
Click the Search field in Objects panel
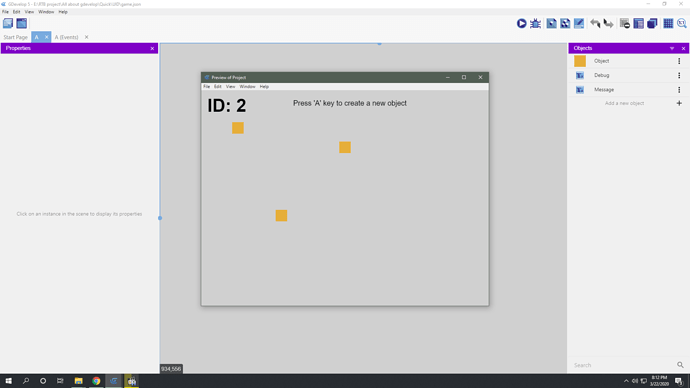click(x=624, y=365)
